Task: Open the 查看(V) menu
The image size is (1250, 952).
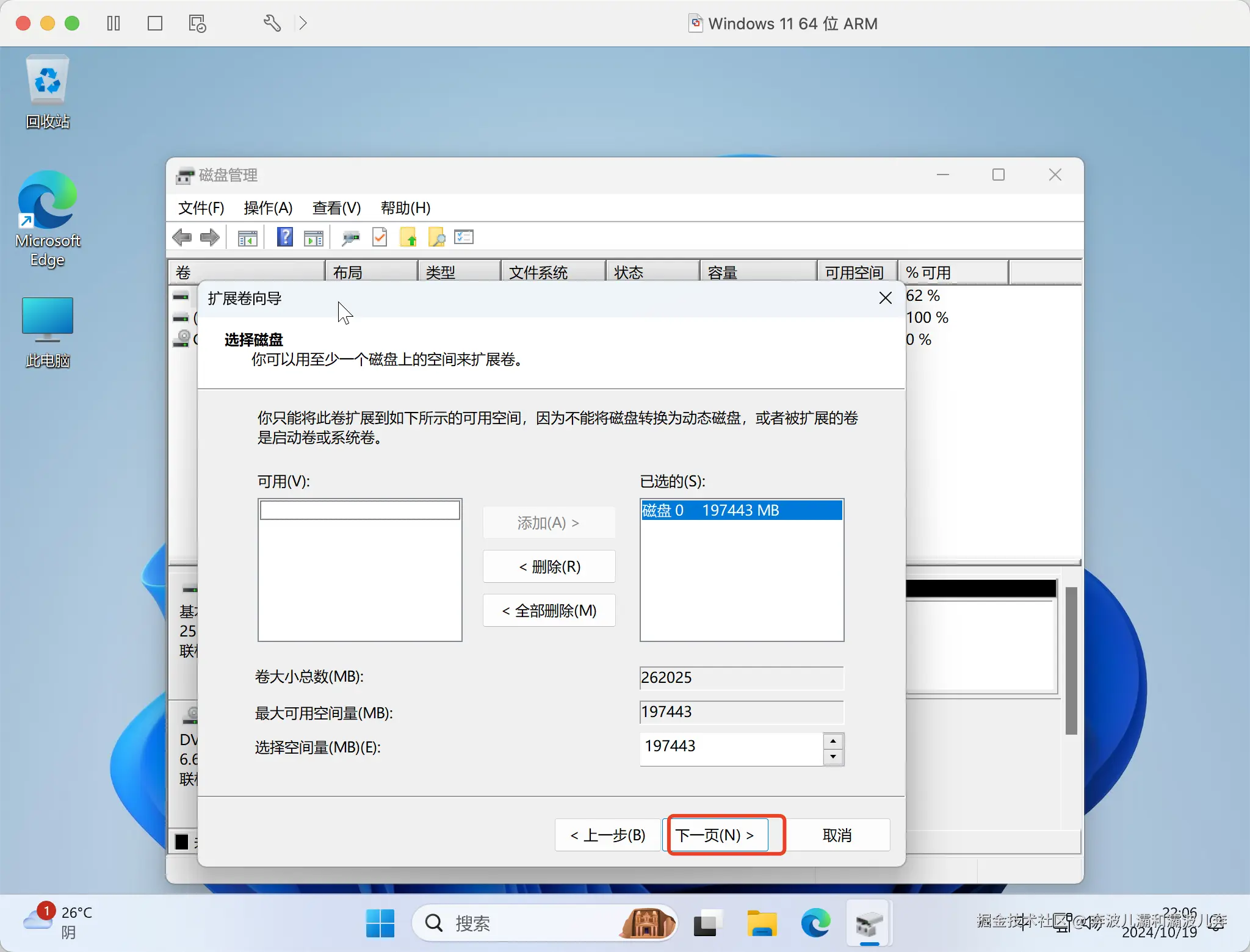Action: tap(336, 208)
